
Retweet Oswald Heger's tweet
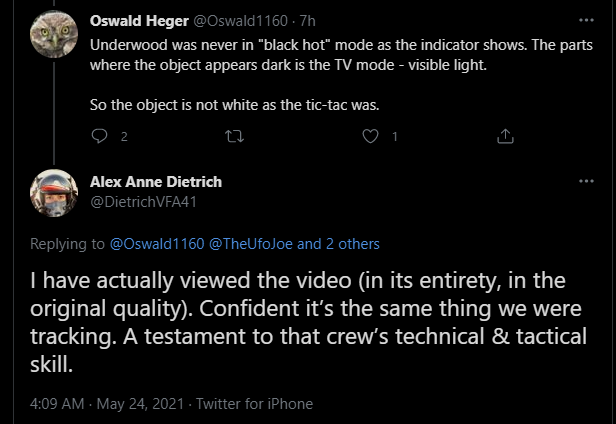point(234,136)
